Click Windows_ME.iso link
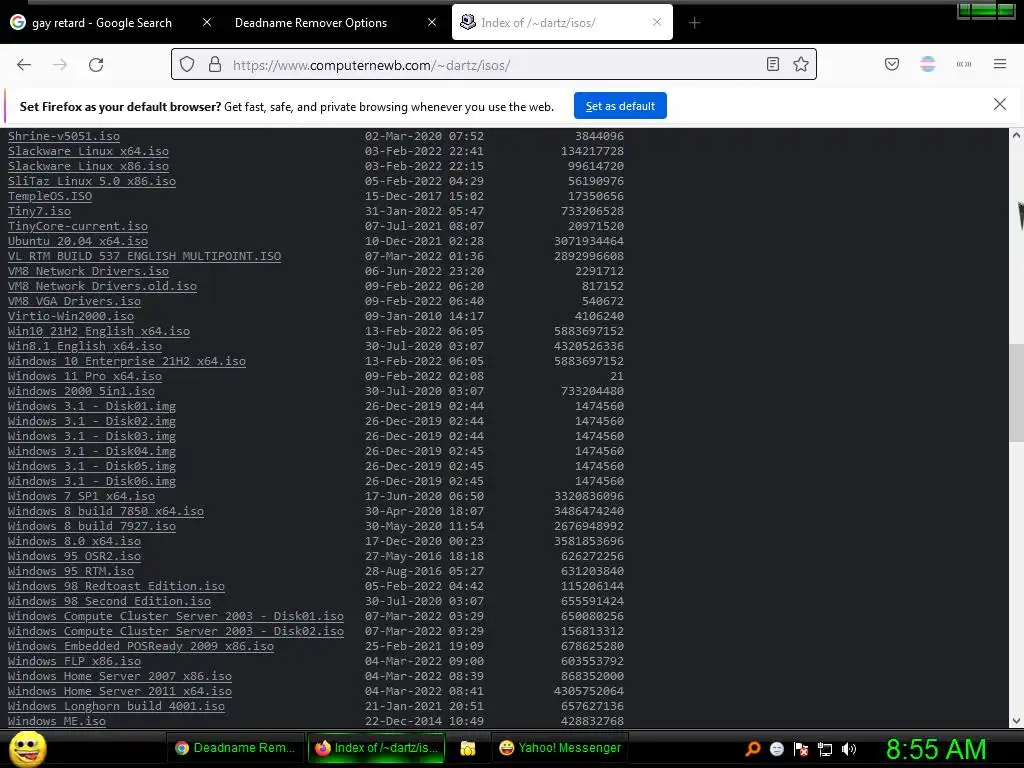This screenshot has width=1024, height=768. click(x=57, y=721)
